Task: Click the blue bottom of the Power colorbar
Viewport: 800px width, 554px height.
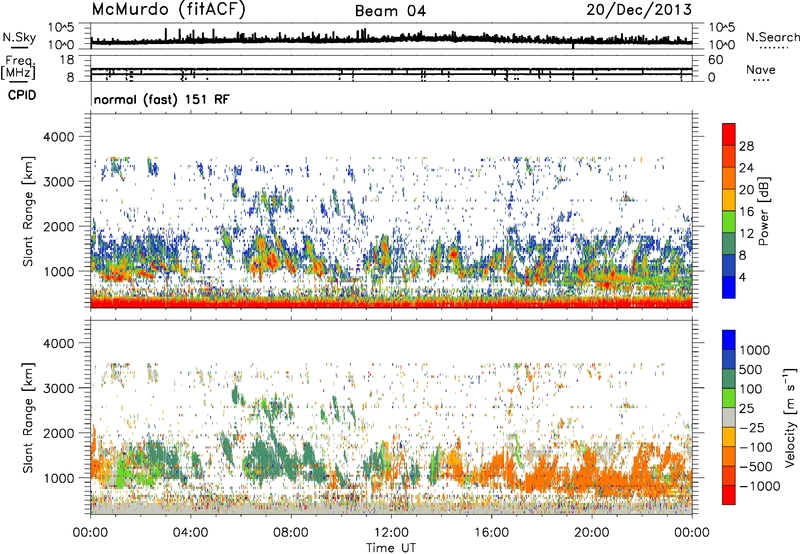Action: point(729,287)
